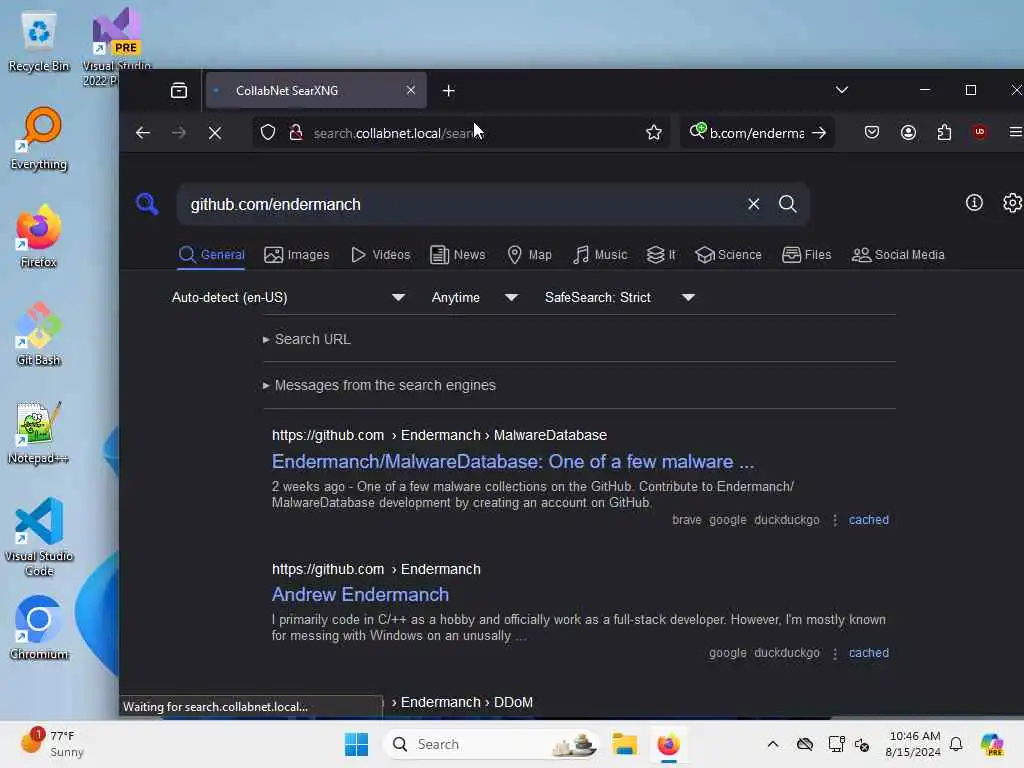Open Firefox View tab overview icon
The height and width of the screenshot is (768, 1024).
[x=179, y=90]
